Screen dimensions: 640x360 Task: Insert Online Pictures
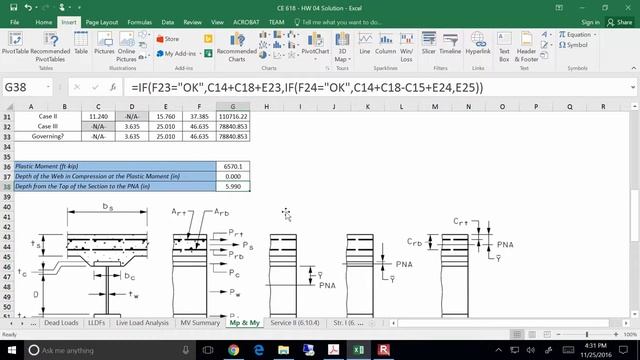[x=127, y=47]
